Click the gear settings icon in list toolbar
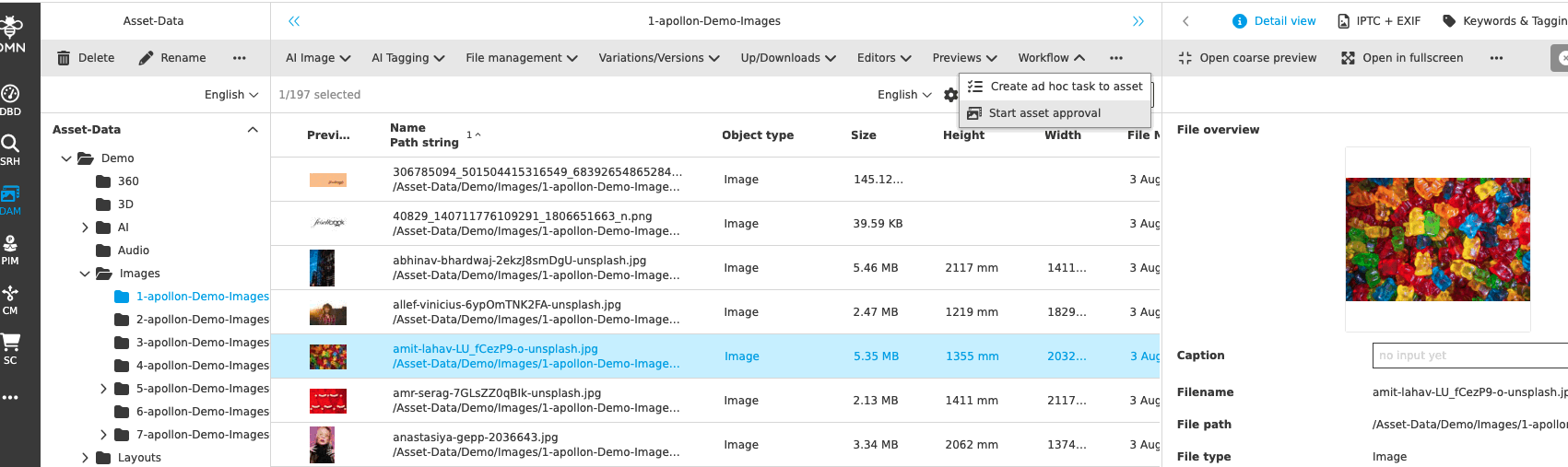The image size is (1568, 467). (x=950, y=95)
